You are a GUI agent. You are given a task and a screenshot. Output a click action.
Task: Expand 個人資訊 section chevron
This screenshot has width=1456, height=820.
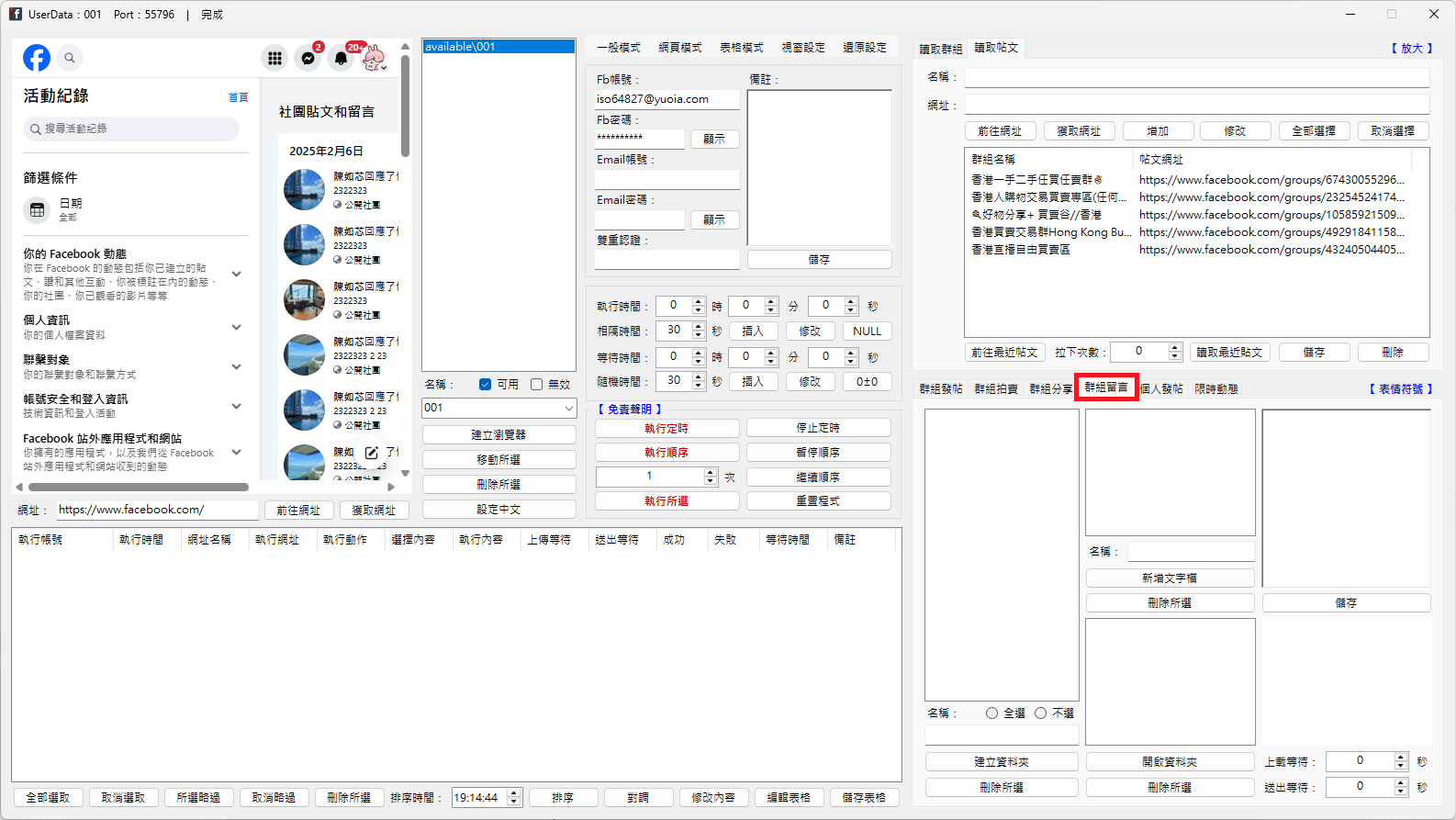pos(236,327)
